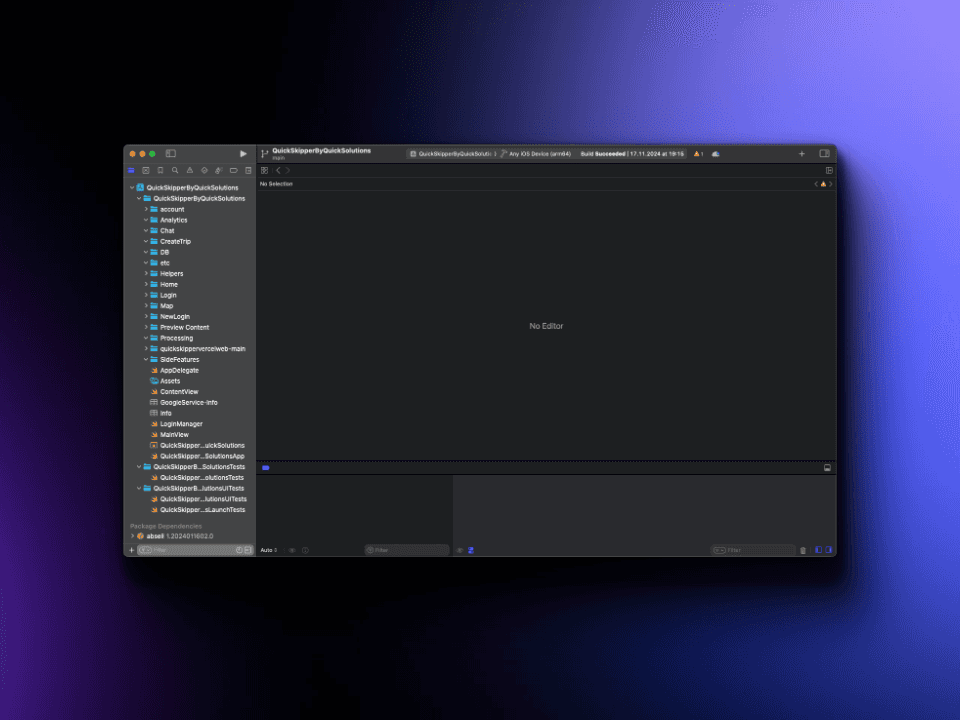Click the git branch icon in toolbar
960x720 pixels.
pos(264,154)
